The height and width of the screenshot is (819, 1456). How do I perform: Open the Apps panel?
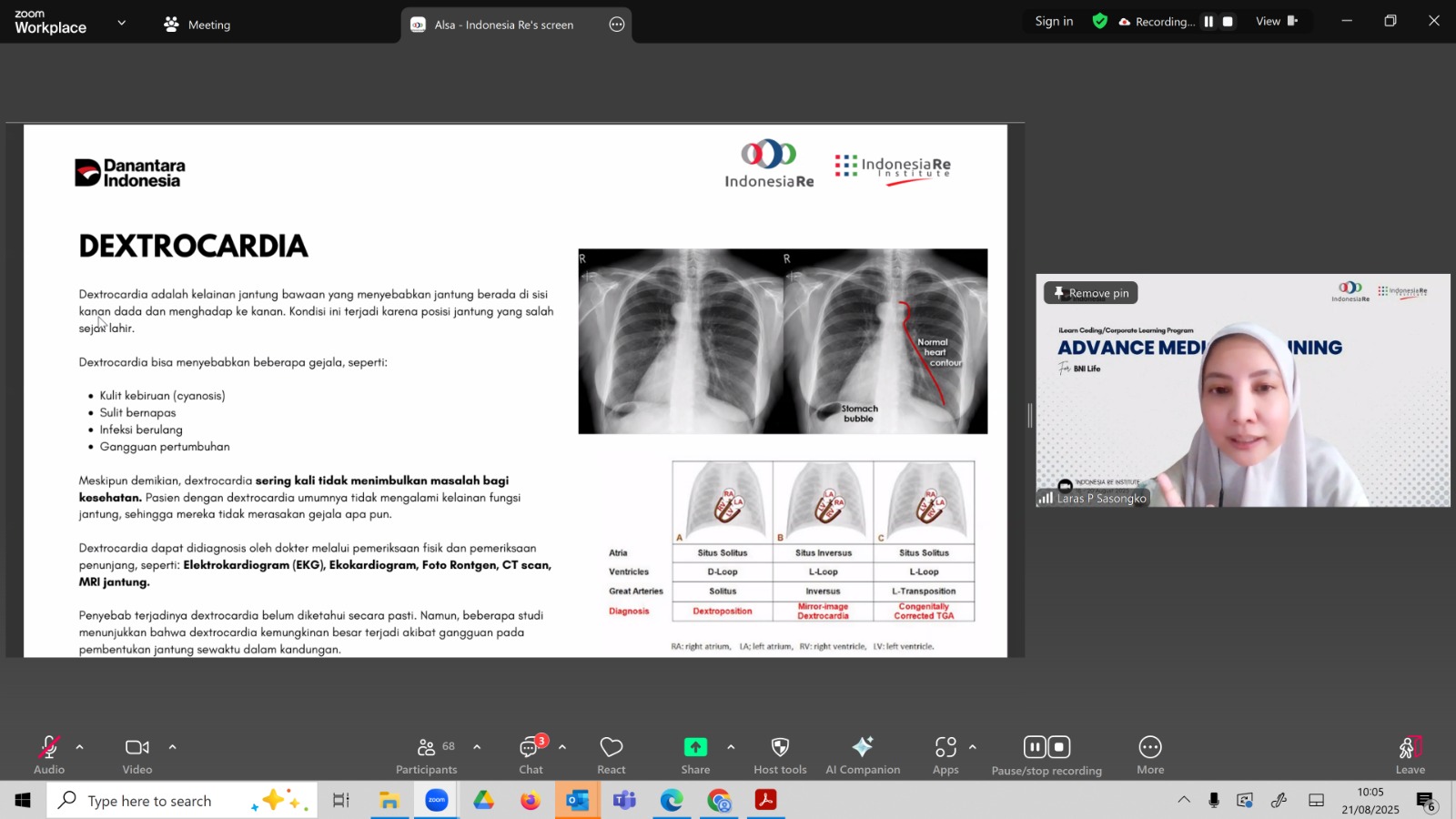tap(945, 754)
